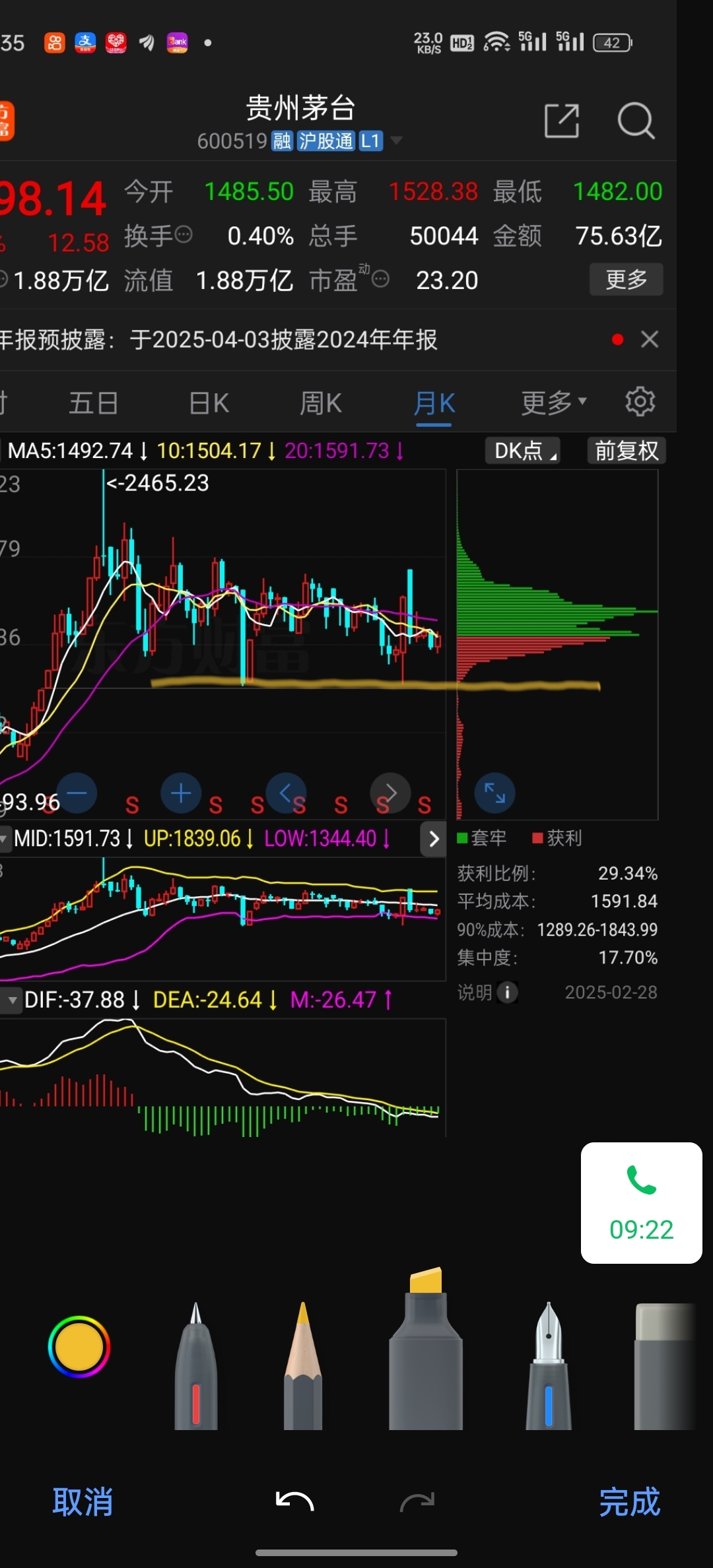Change the 前复权 adjustment mode
Viewport: 713px width, 1568px height.
pyautogui.click(x=627, y=451)
